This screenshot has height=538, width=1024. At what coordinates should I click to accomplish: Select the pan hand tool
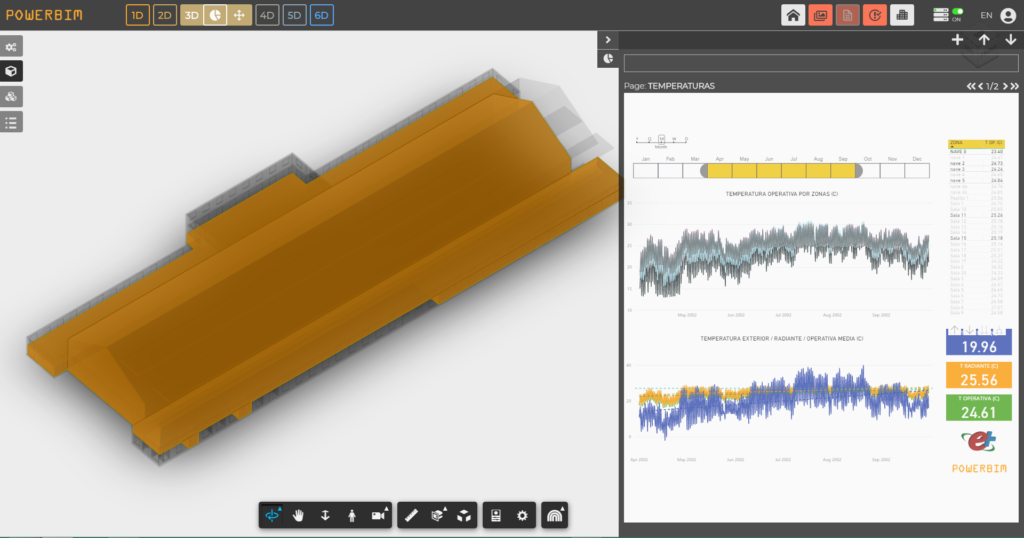click(298, 516)
